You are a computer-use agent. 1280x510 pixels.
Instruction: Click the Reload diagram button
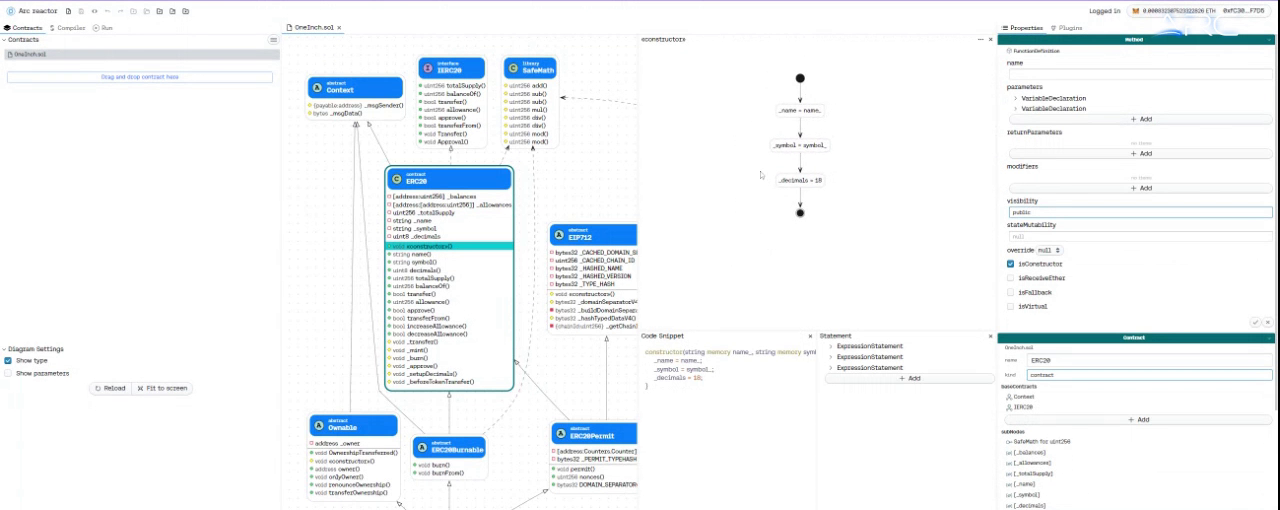[110, 388]
